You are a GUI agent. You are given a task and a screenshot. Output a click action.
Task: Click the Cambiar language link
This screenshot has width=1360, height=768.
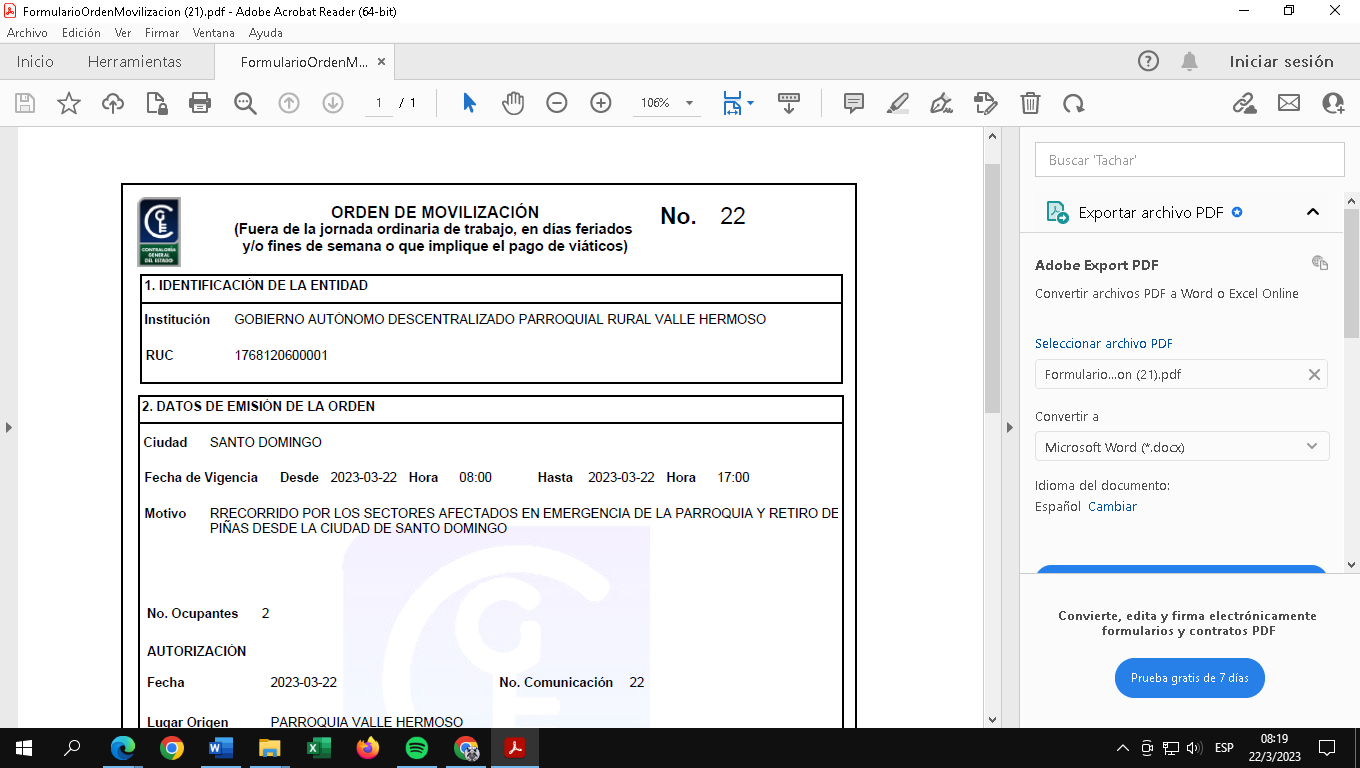[x=1112, y=507]
